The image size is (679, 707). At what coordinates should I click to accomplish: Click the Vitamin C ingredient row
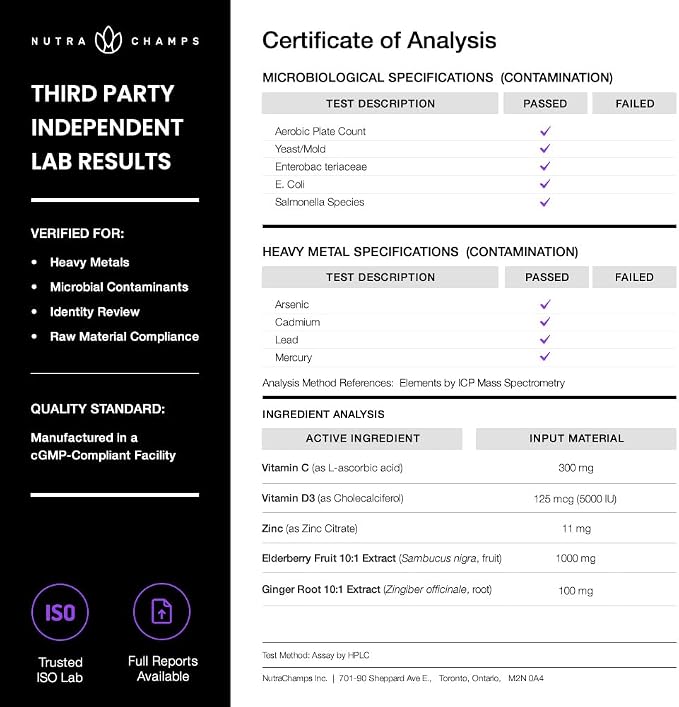(469, 468)
